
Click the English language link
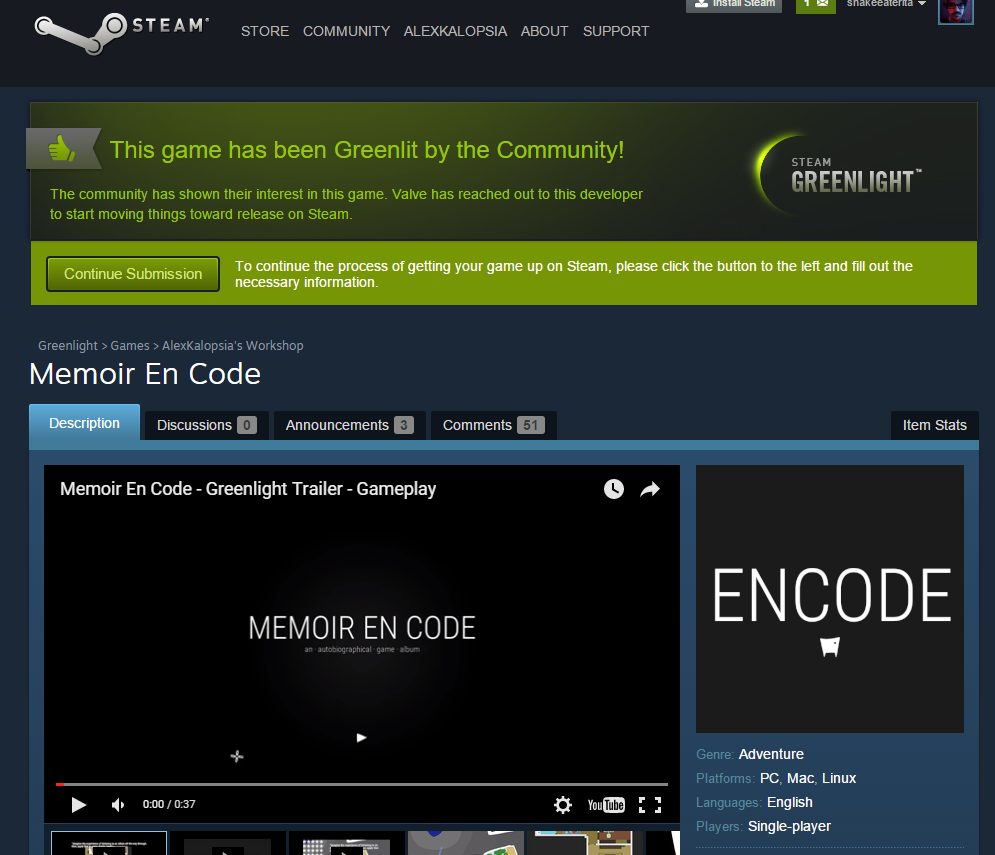point(789,802)
